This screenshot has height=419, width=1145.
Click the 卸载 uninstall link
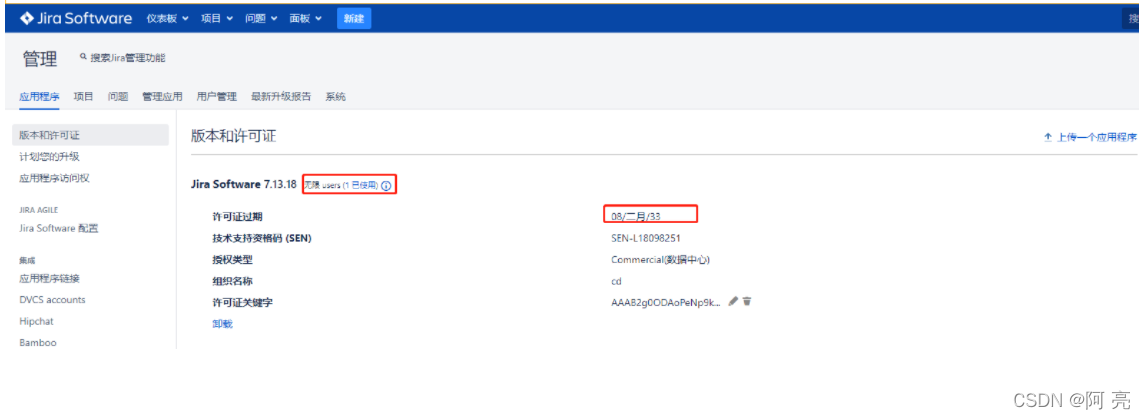click(x=222, y=324)
